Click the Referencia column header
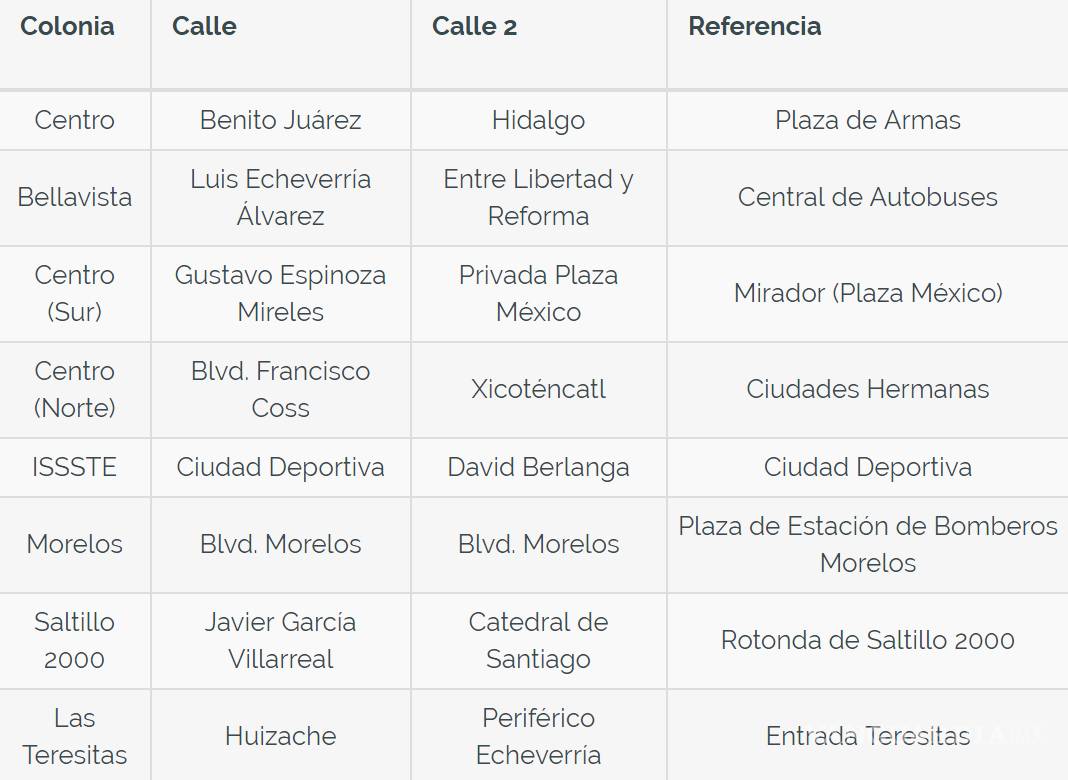Viewport: 1068px width, 780px height. (754, 27)
